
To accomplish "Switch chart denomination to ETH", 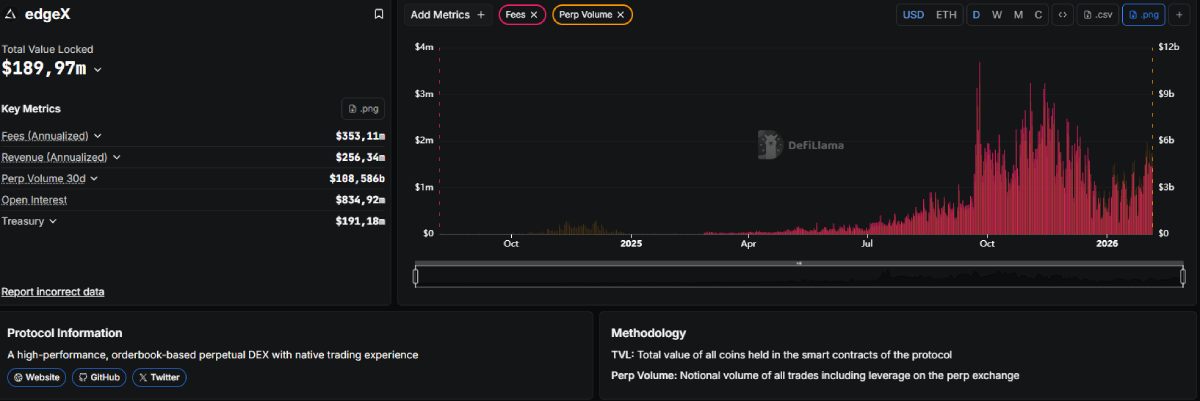I will click(x=945, y=15).
